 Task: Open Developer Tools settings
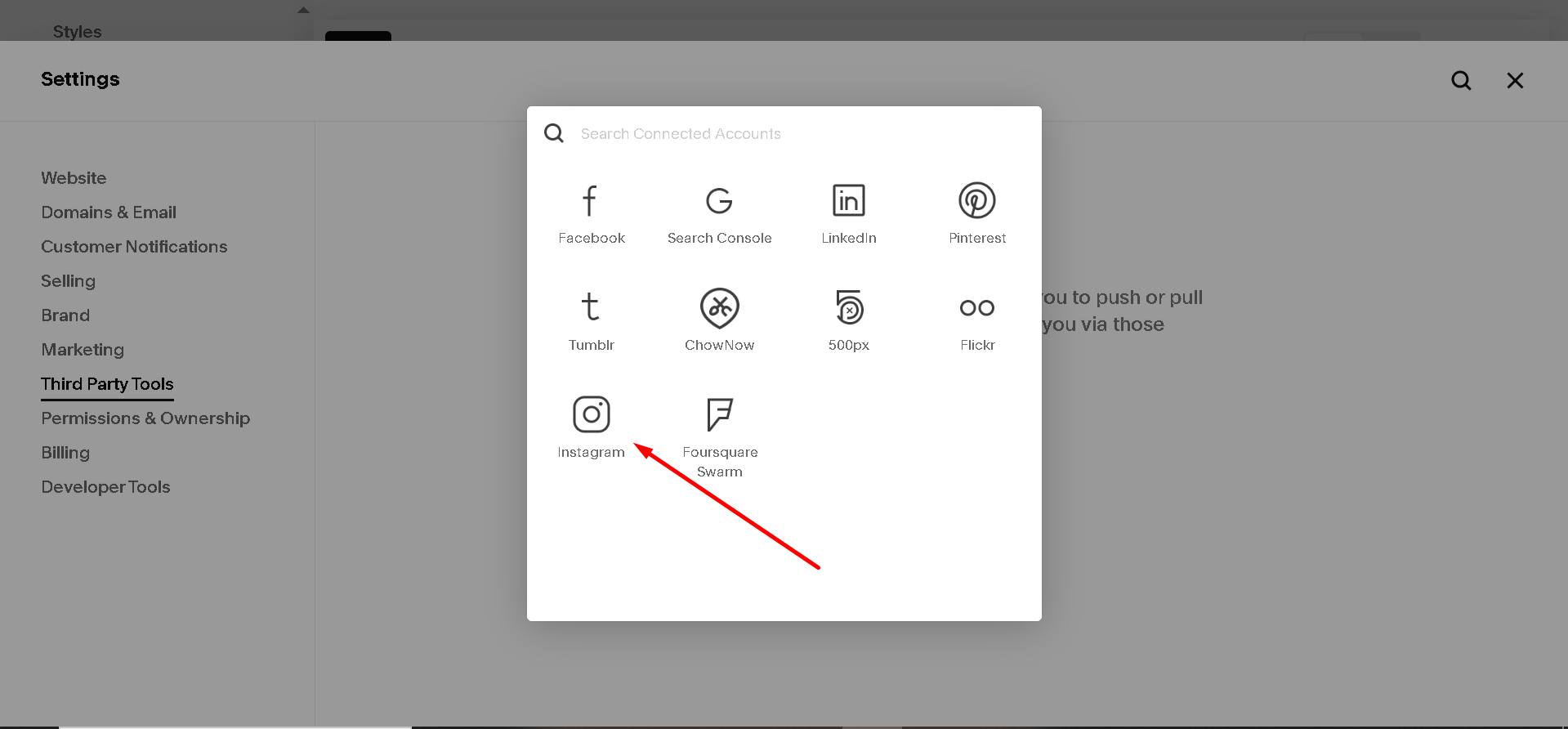(105, 487)
